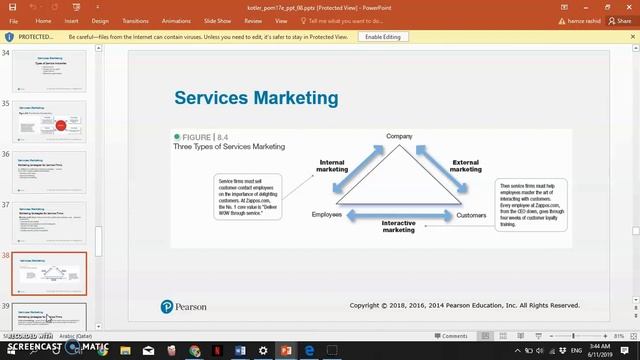Save the presentation with the floppy disk icon

tap(13, 7)
